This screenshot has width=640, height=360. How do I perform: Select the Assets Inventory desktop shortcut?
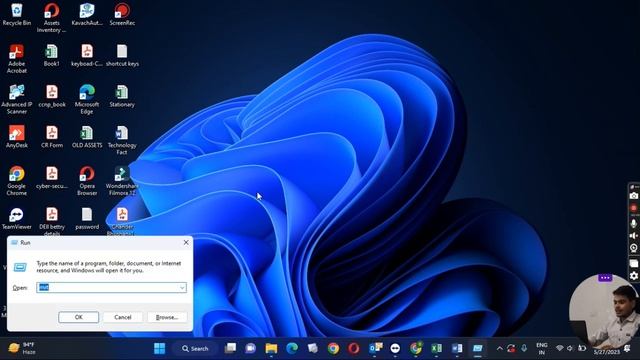[x=51, y=18]
